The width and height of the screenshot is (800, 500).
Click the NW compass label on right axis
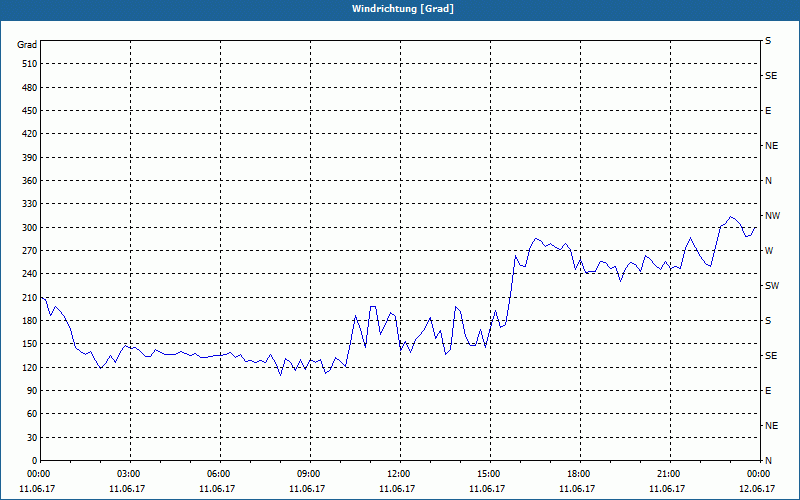click(772, 216)
